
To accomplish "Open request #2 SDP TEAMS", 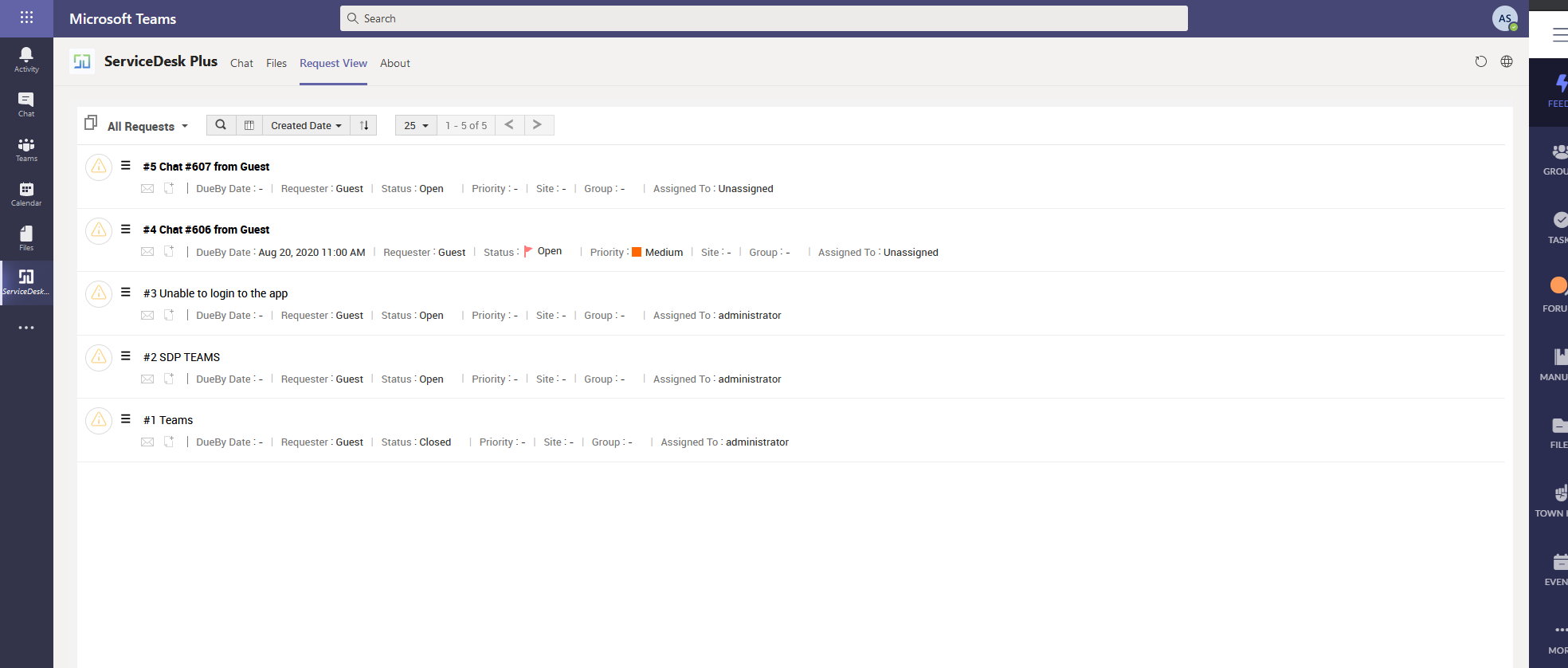I will tap(182, 357).
